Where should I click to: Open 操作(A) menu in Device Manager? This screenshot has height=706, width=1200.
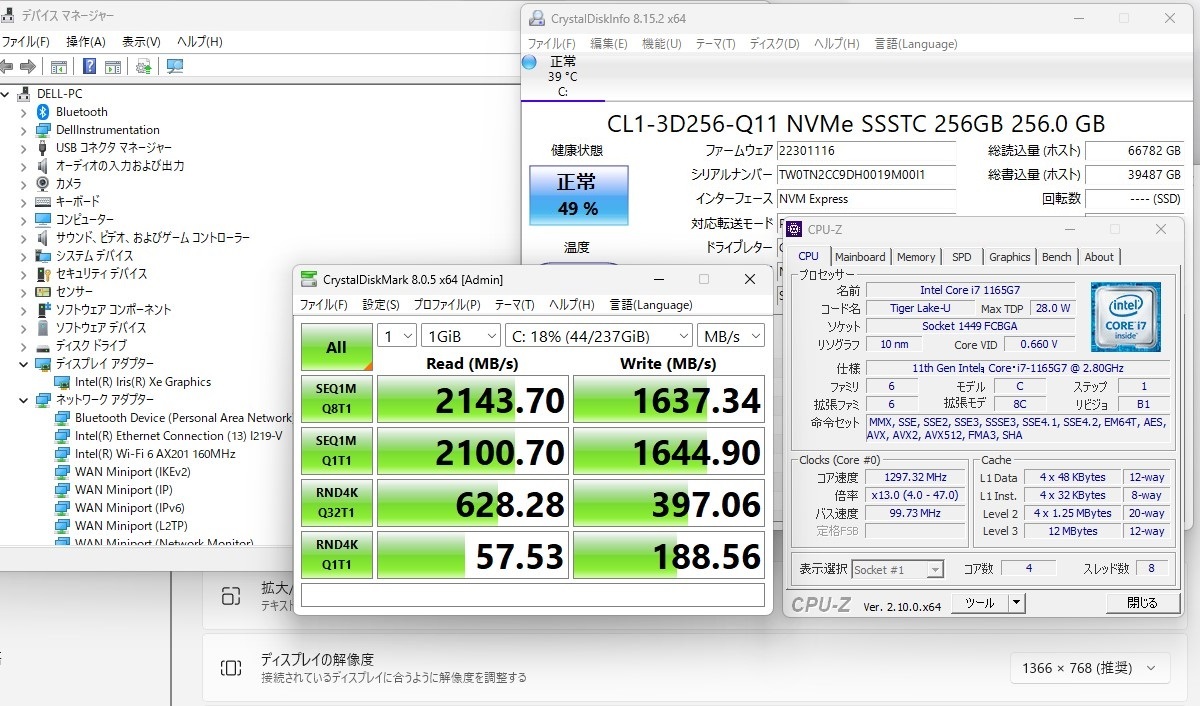pyautogui.click(x=86, y=42)
